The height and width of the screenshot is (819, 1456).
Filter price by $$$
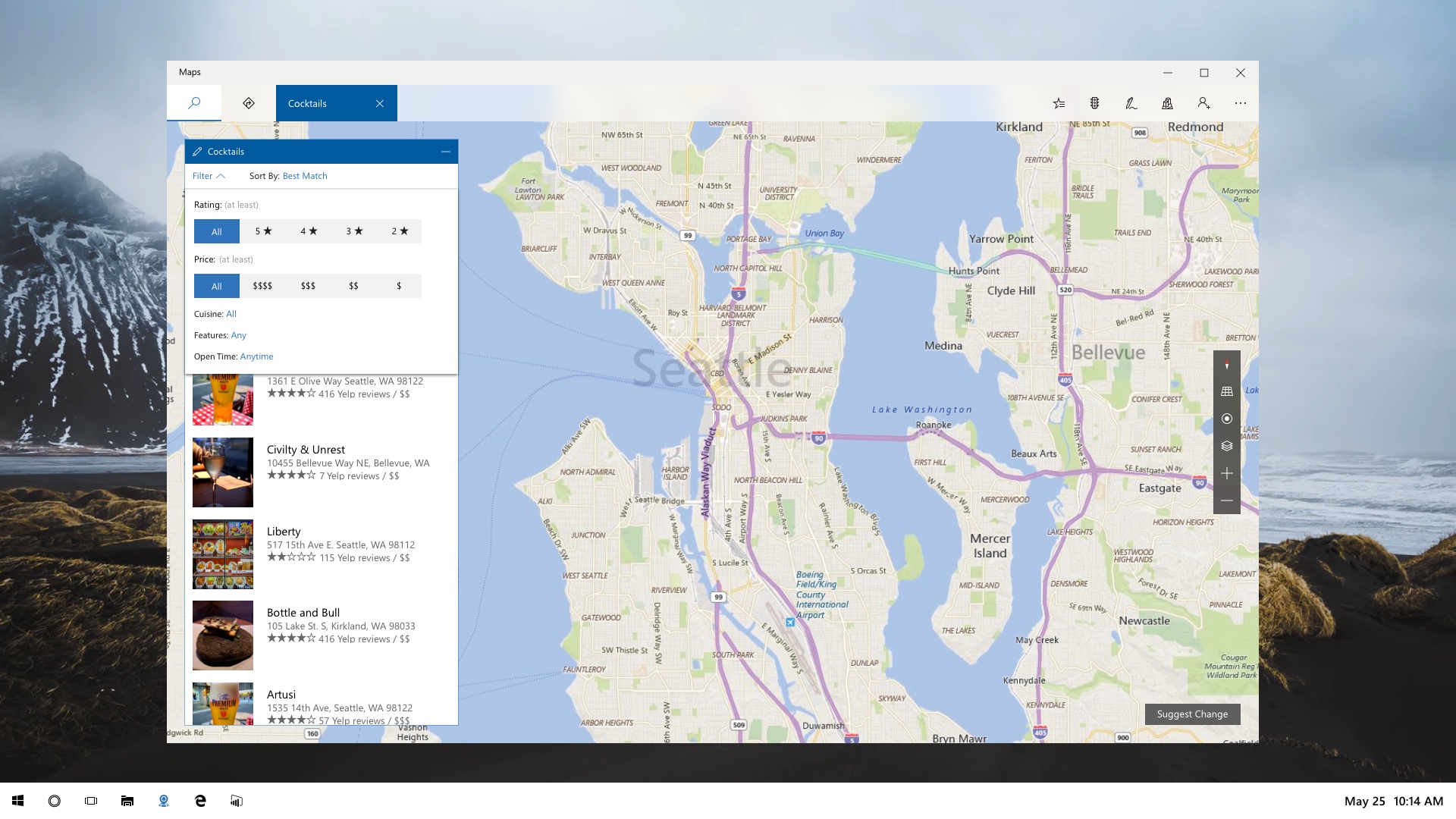pyautogui.click(x=308, y=286)
